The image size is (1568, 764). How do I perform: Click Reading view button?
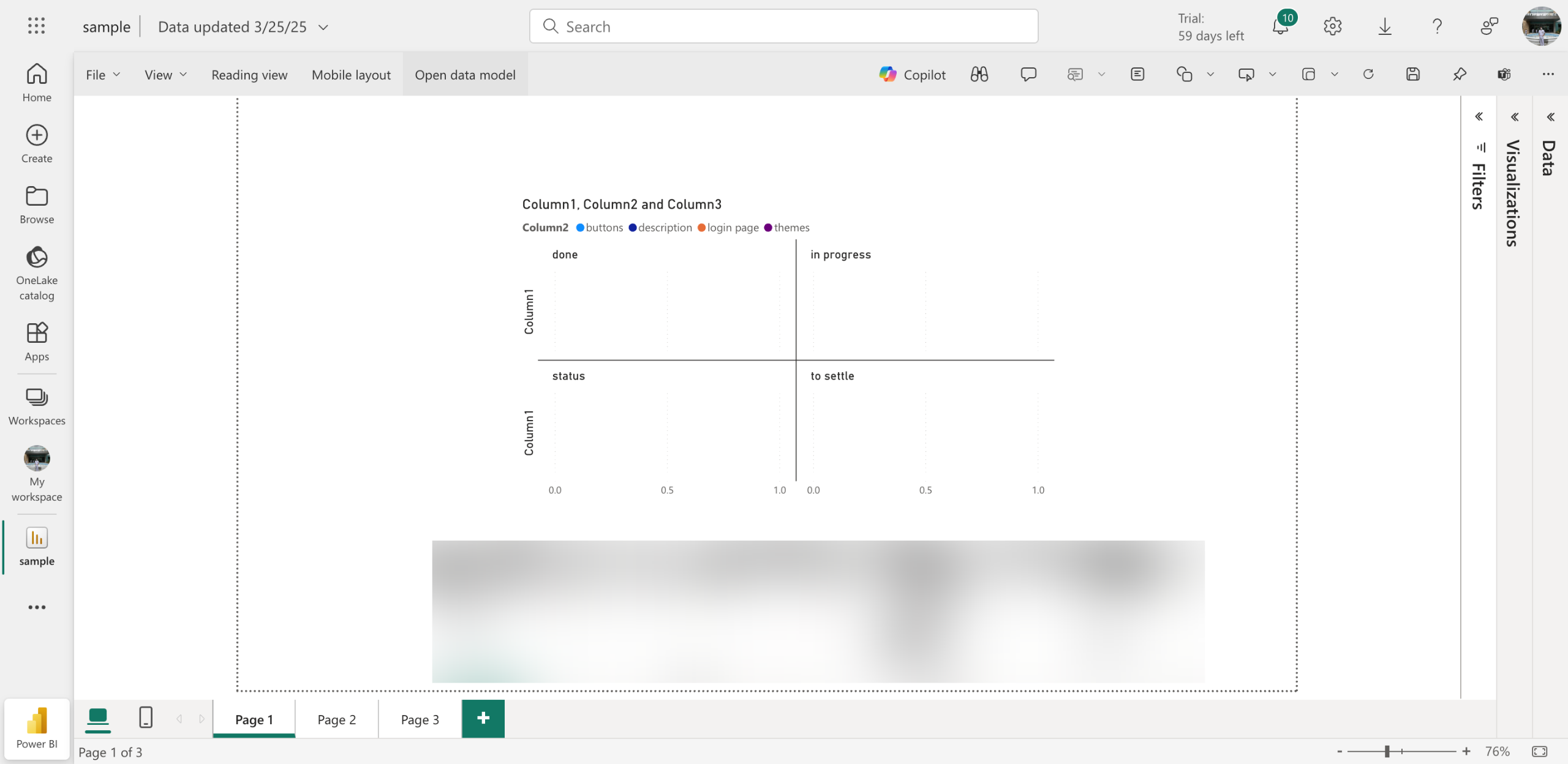pos(249,75)
